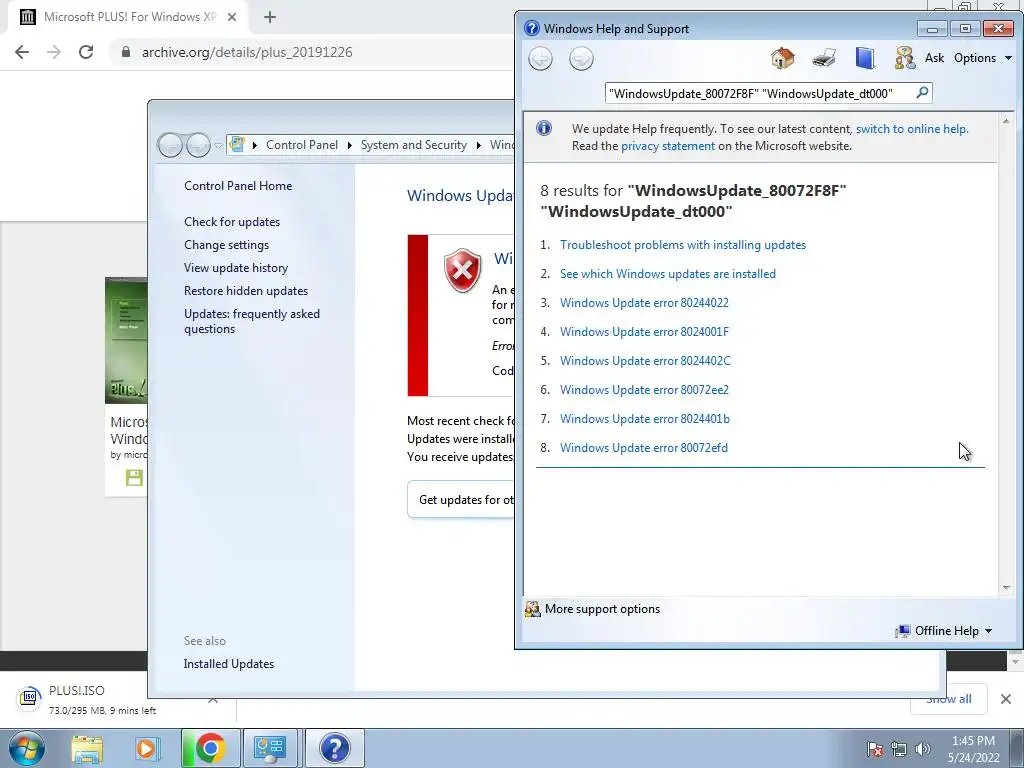The image size is (1024, 768).
Task: Open the recent pages dropdown in Control Panel
Action: [218, 145]
